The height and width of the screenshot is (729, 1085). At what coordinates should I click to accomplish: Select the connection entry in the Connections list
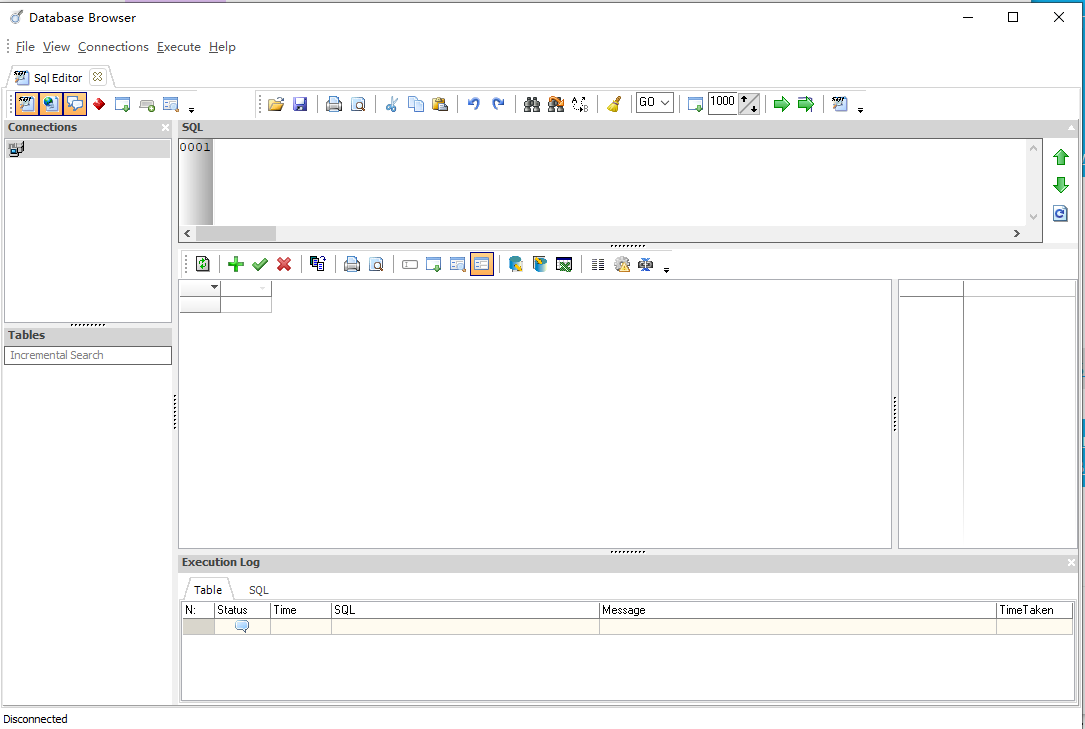click(x=88, y=149)
